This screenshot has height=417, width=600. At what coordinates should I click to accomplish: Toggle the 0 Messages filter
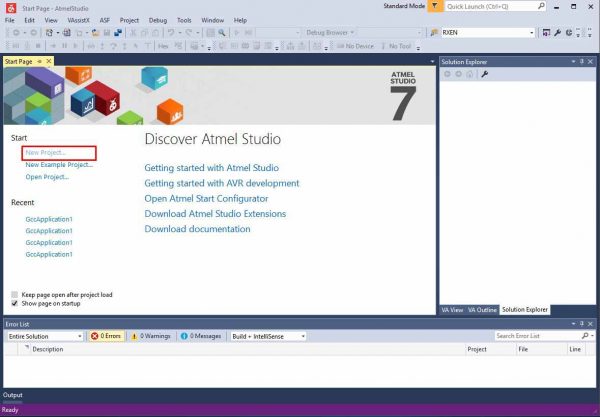click(201, 336)
